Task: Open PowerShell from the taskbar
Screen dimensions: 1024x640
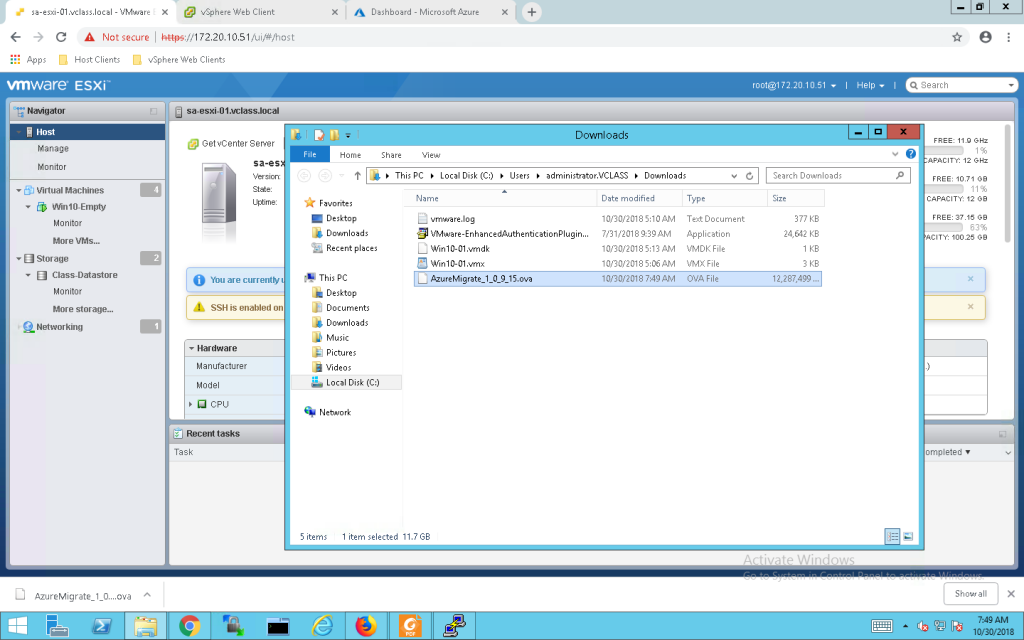Action: pos(102,626)
